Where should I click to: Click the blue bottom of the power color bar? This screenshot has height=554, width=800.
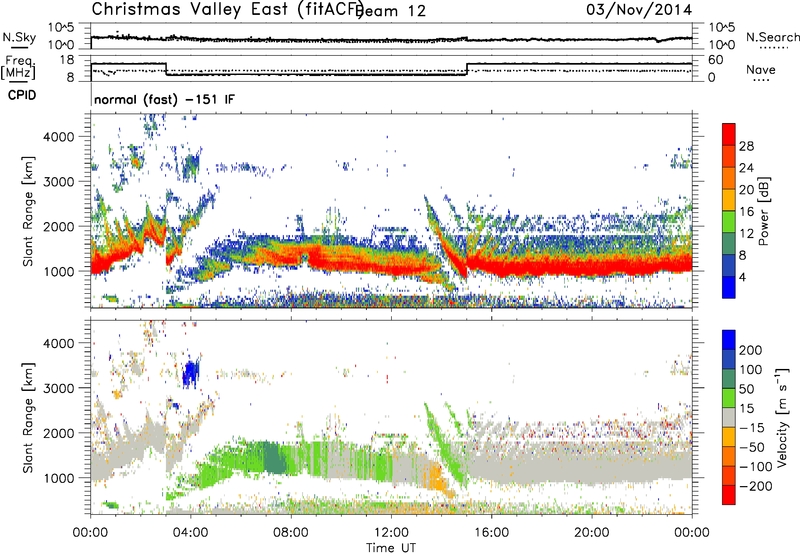[729, 288]
